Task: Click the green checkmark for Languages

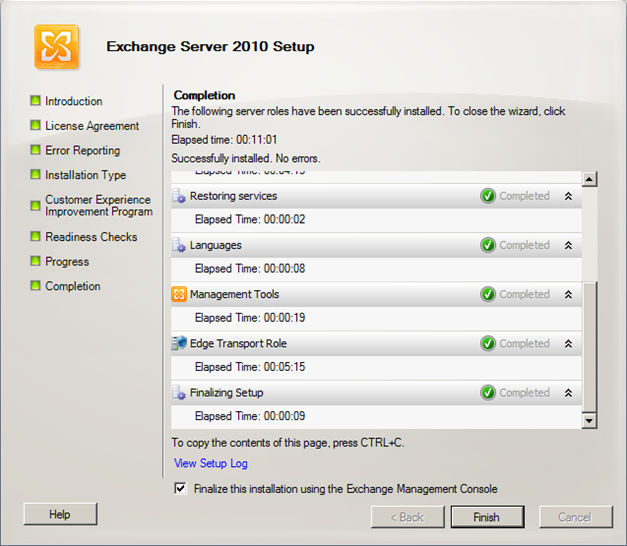Action: pyautogui.click(x=488, y=245)
